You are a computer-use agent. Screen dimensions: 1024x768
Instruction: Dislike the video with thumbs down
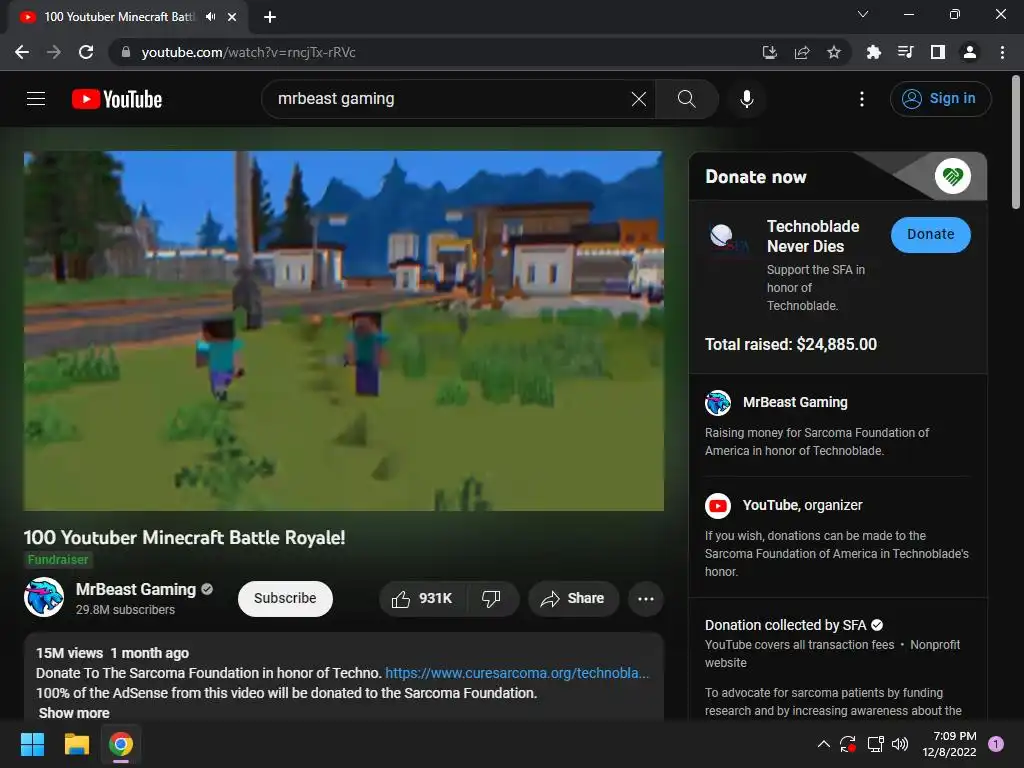coord(492,598)
